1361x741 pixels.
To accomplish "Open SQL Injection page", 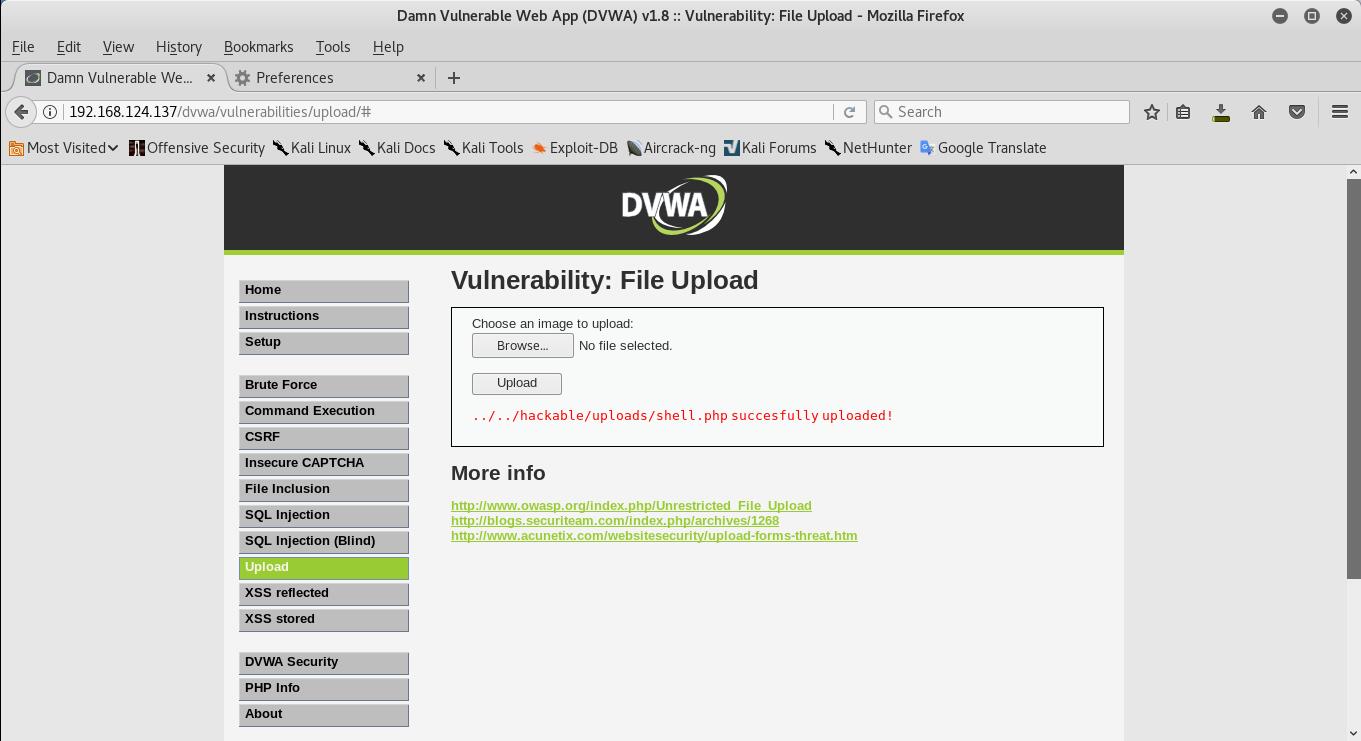I will point(324,516).
